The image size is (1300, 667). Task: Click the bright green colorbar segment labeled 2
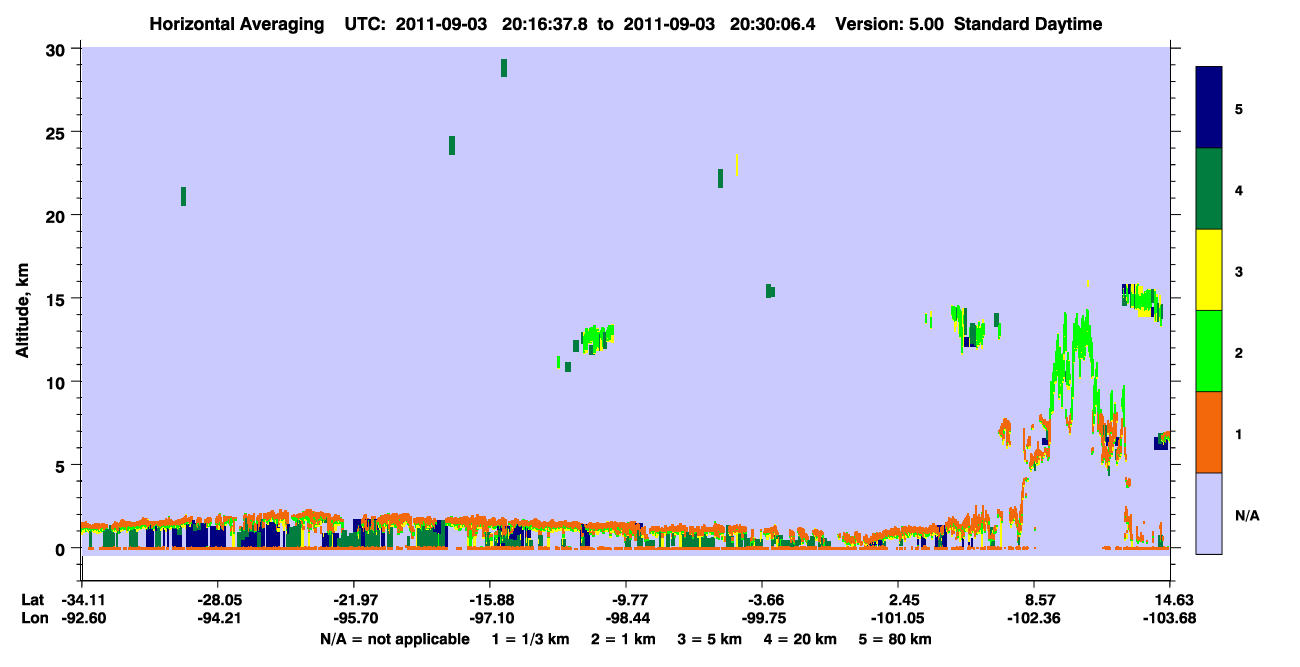point(1209,351)
